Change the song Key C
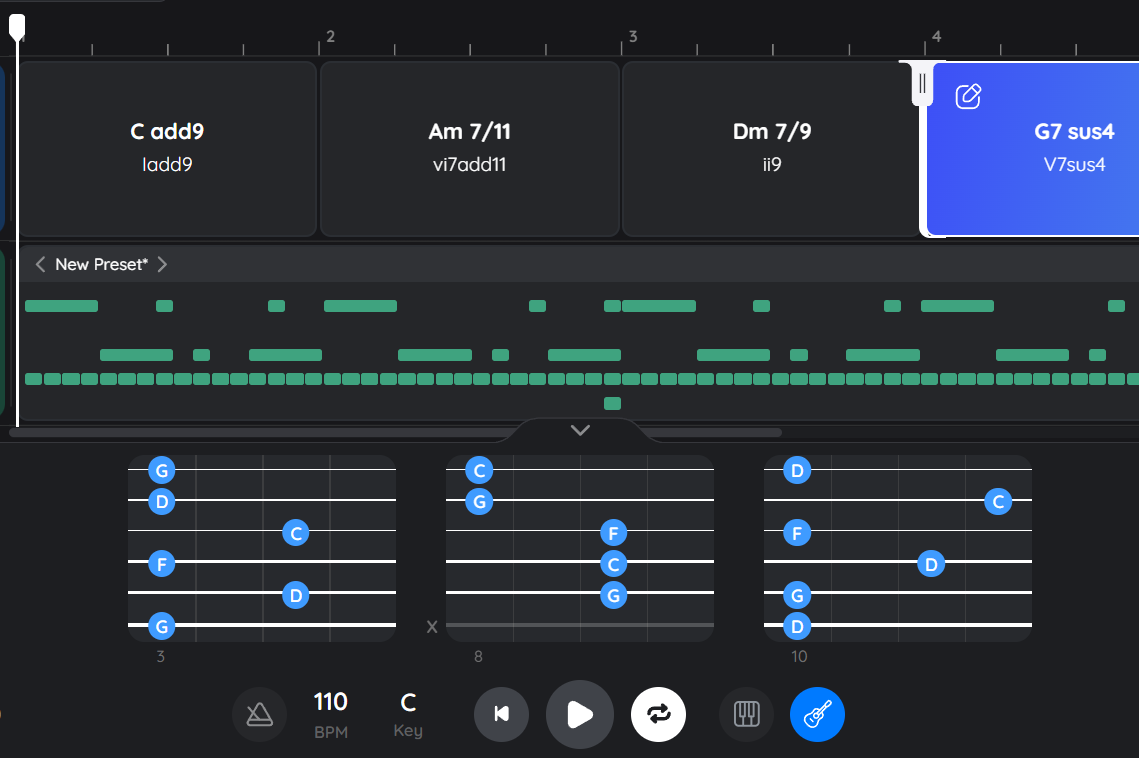The width and height of the screenshot is (1139, 758). click(x=408, y=714)
